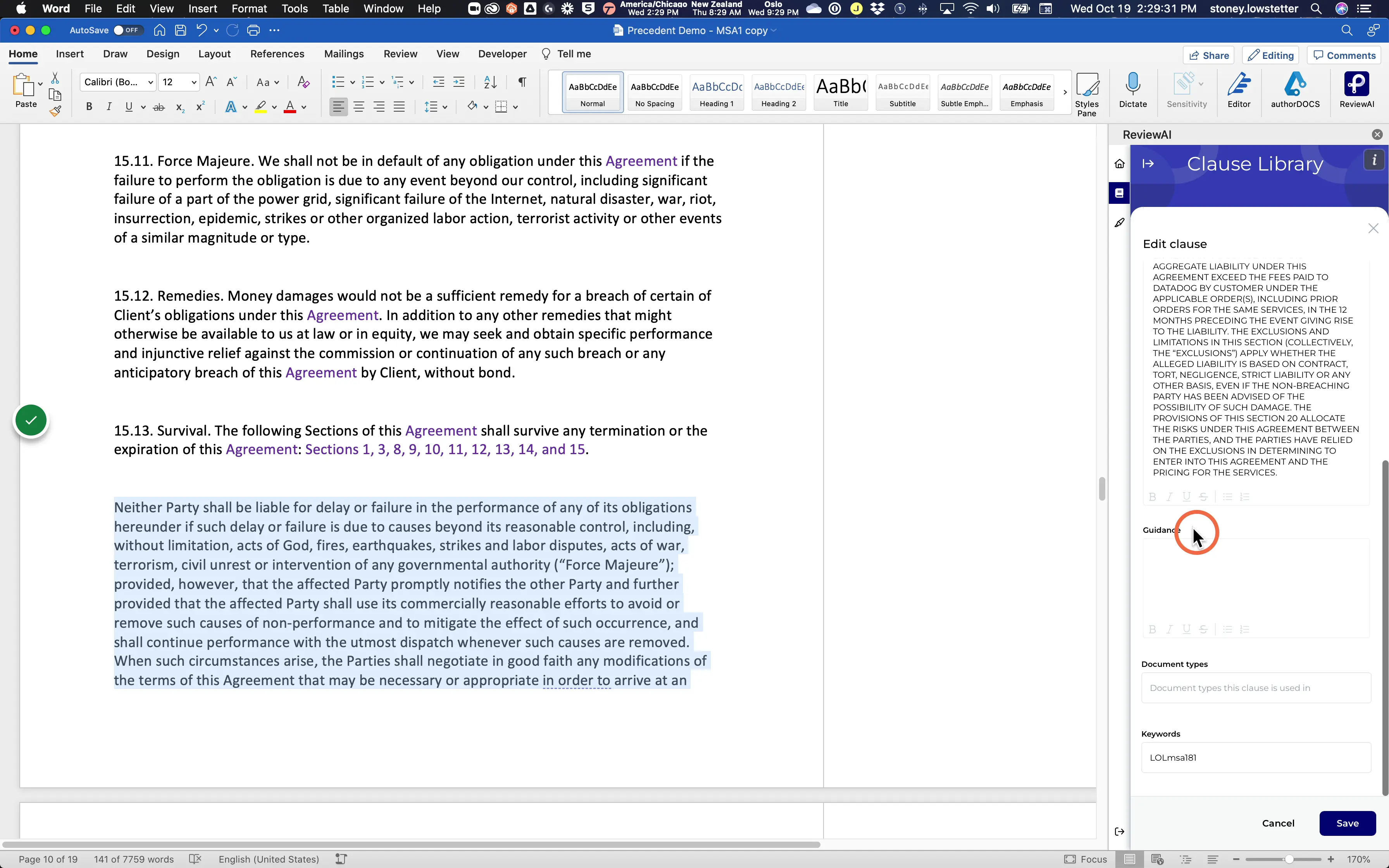Show paragraph marks with pilcrow icon
This screenshot has width=1389, height=868.
click(x=522, y=82)
